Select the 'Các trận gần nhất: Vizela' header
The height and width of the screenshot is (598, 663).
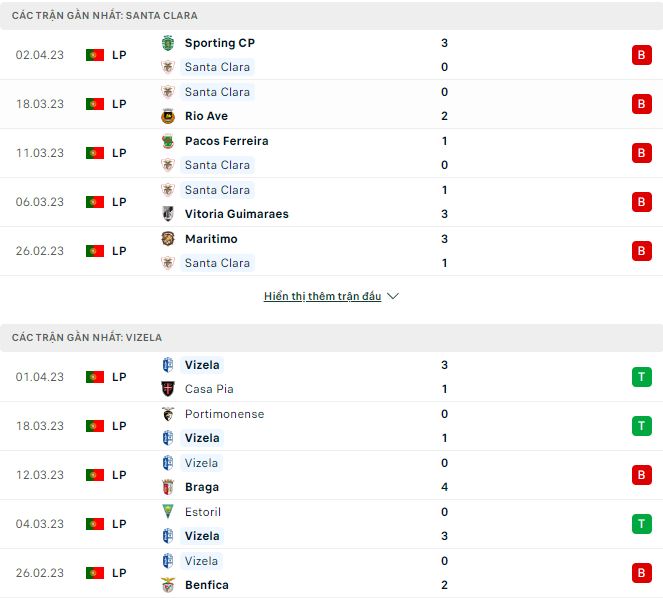[x=87, y=338]
